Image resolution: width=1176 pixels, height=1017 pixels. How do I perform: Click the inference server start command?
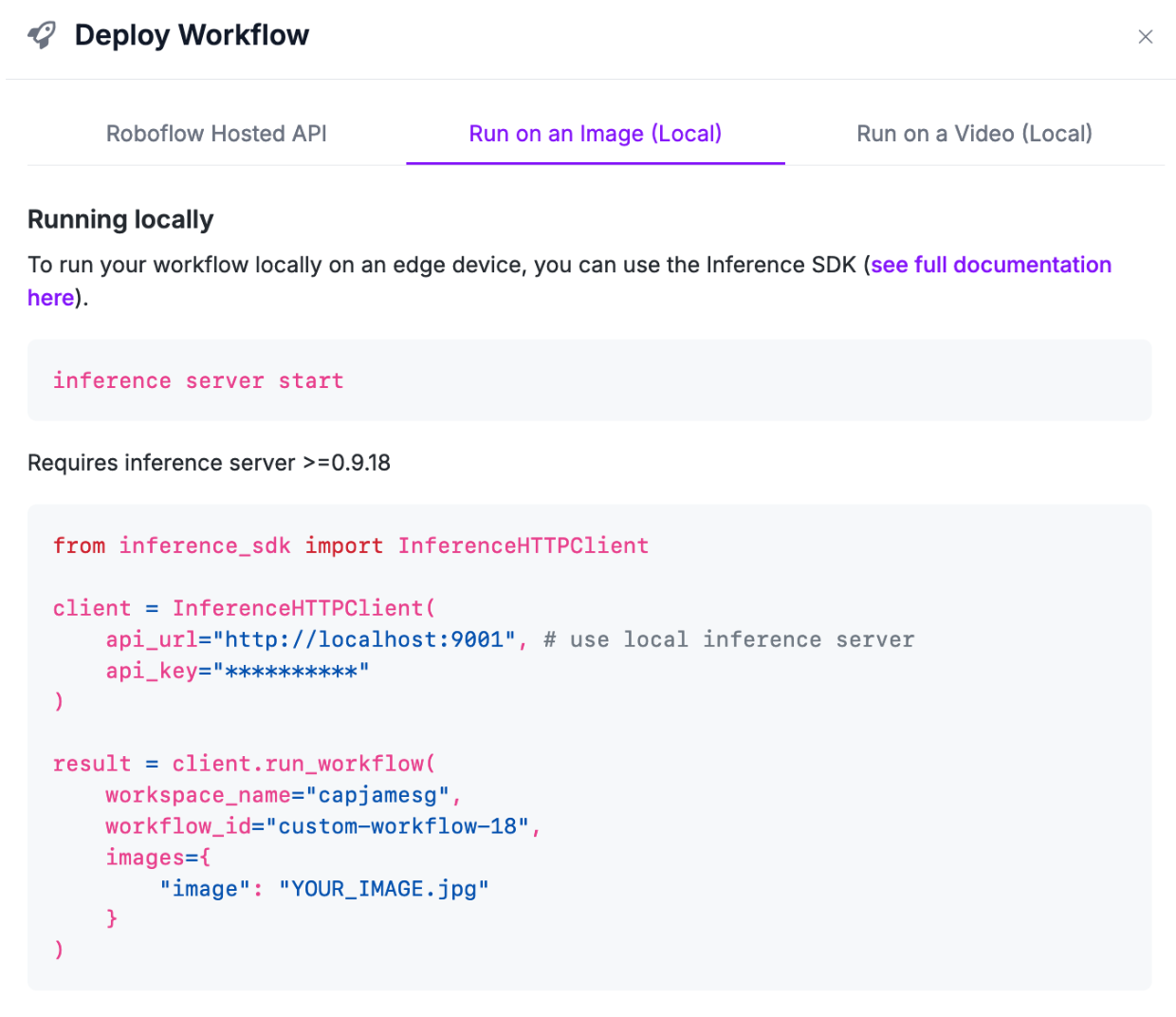[x=198, y=380]
